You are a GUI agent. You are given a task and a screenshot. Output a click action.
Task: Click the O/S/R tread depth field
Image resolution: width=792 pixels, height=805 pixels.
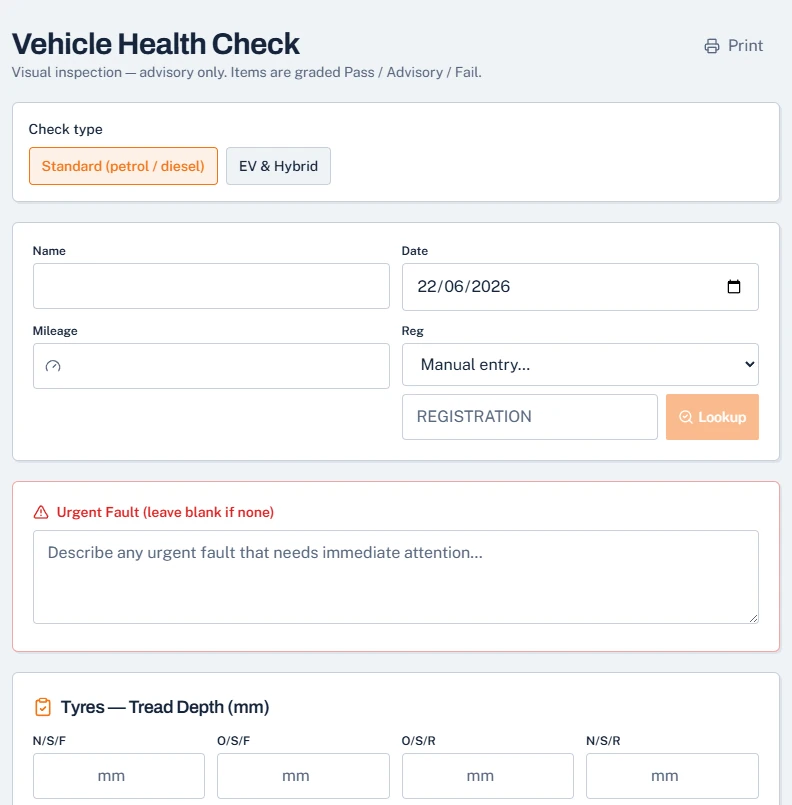tap(488, 776)
